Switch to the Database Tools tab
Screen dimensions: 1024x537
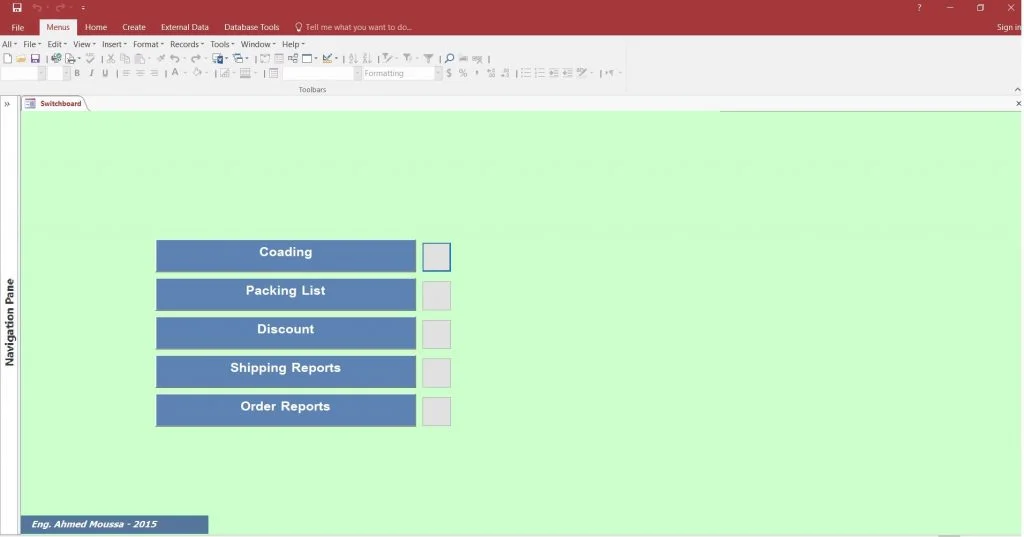(x=251, y=27)
